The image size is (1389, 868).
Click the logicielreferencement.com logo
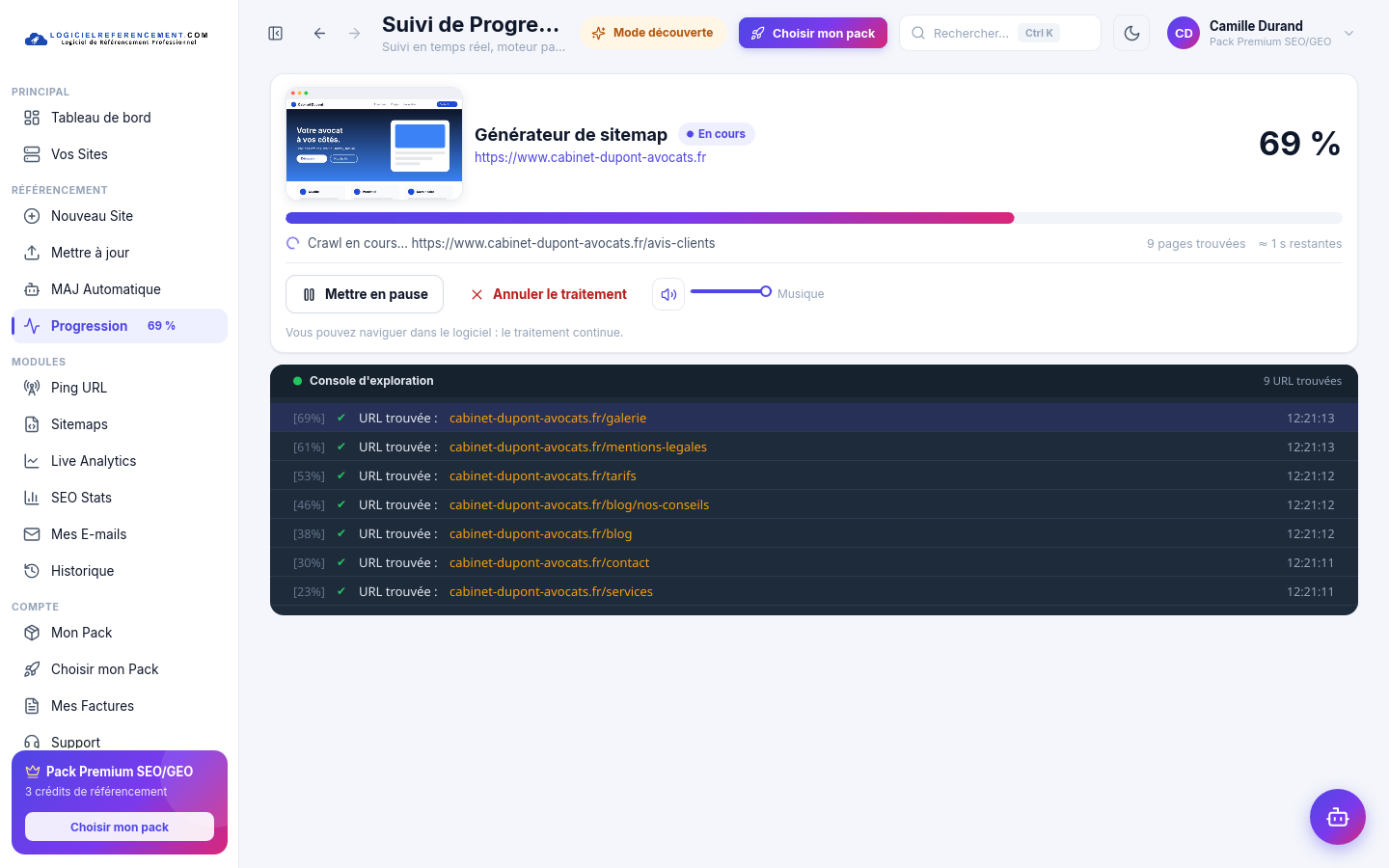coord(116,39)
